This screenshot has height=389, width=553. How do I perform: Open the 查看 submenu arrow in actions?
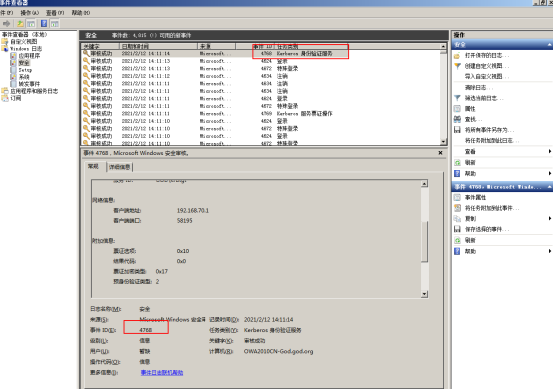[549, 152]
